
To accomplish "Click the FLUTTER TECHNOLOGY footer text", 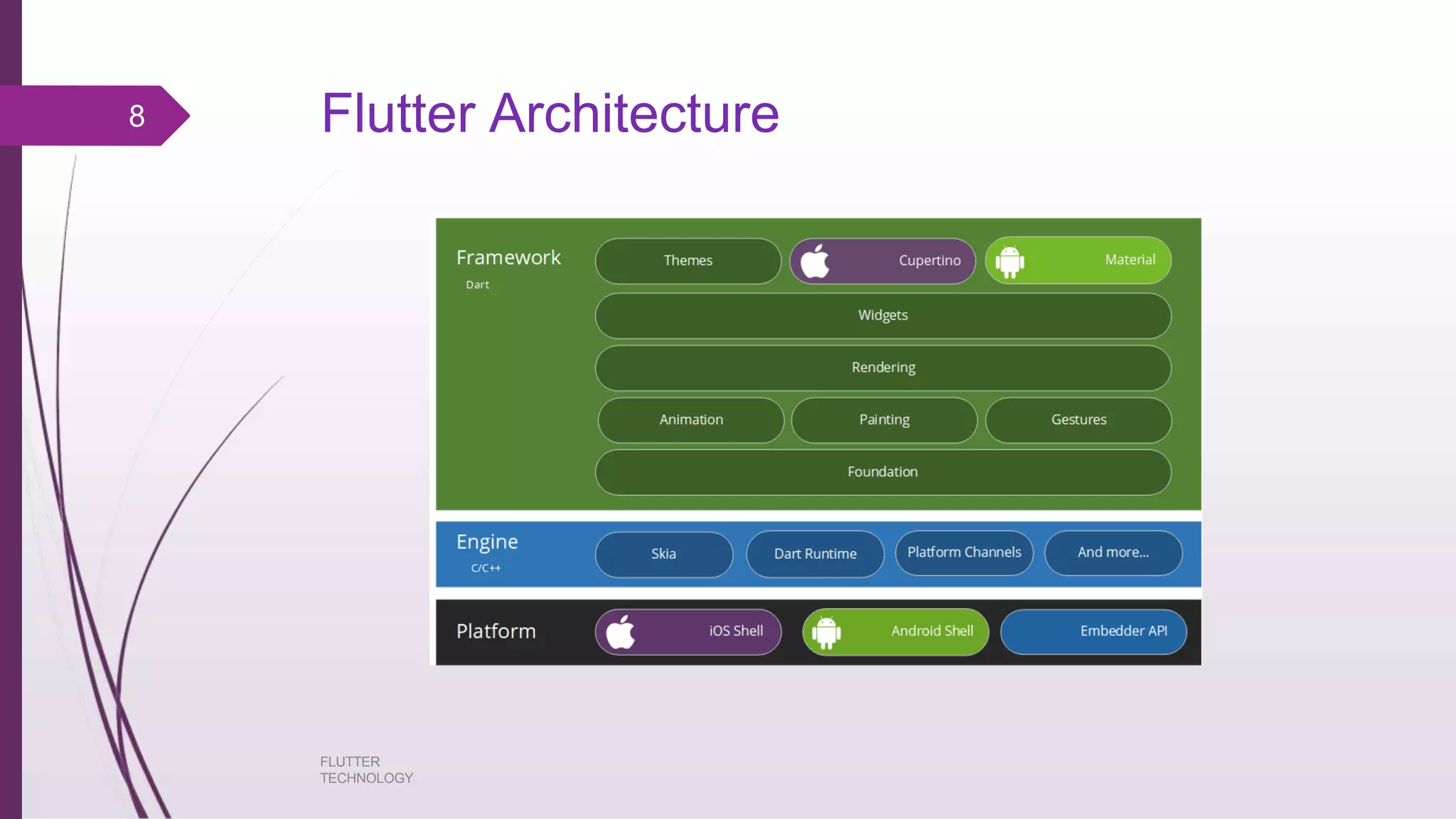I will [x=366, y=770].
